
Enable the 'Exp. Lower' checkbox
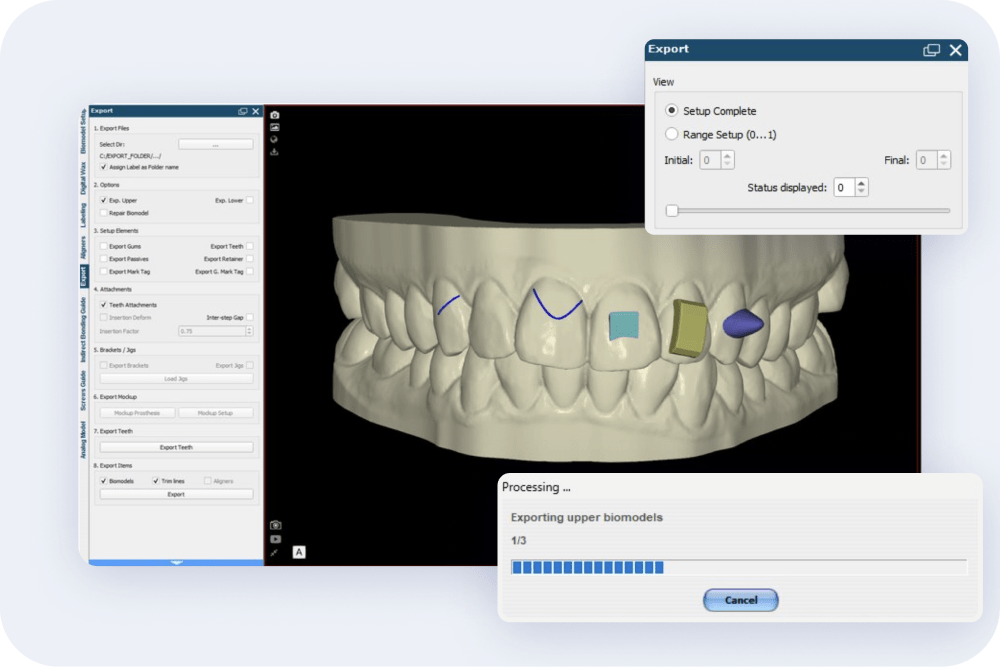coord(250,200)
